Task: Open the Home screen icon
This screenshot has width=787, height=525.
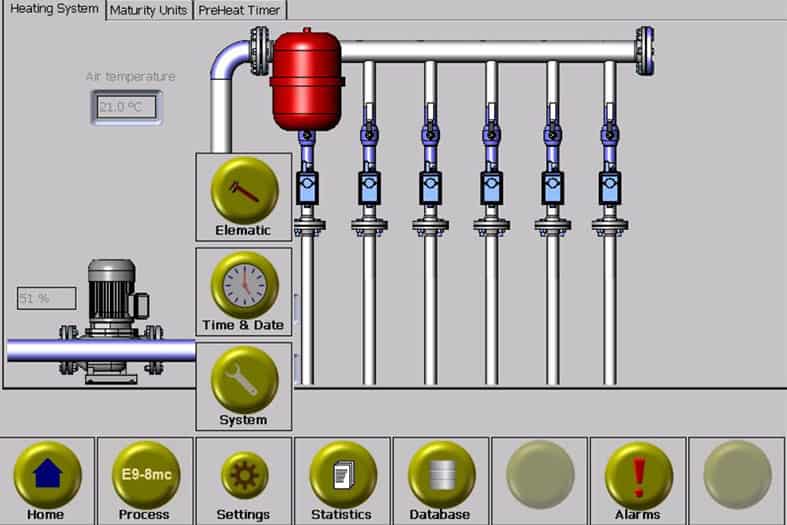Action: click(x=46, y=474)
